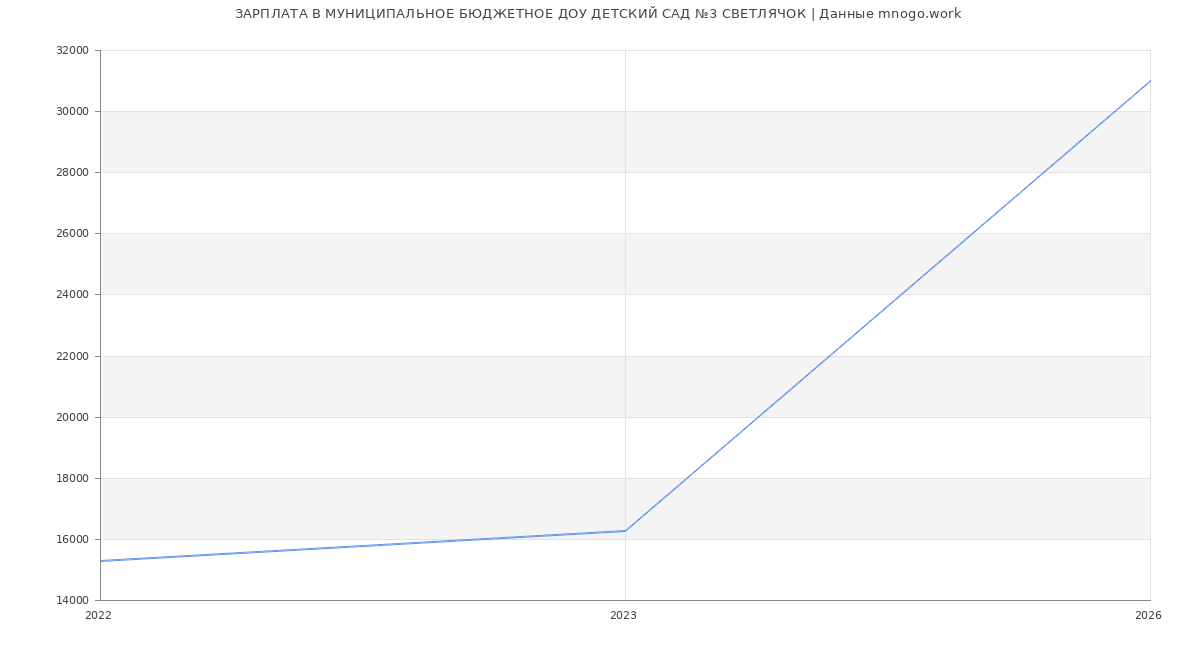The width and height of the screenshot is (1200, 650).
Task: Click the y-axis label 32000
Action: coord(72,50)
